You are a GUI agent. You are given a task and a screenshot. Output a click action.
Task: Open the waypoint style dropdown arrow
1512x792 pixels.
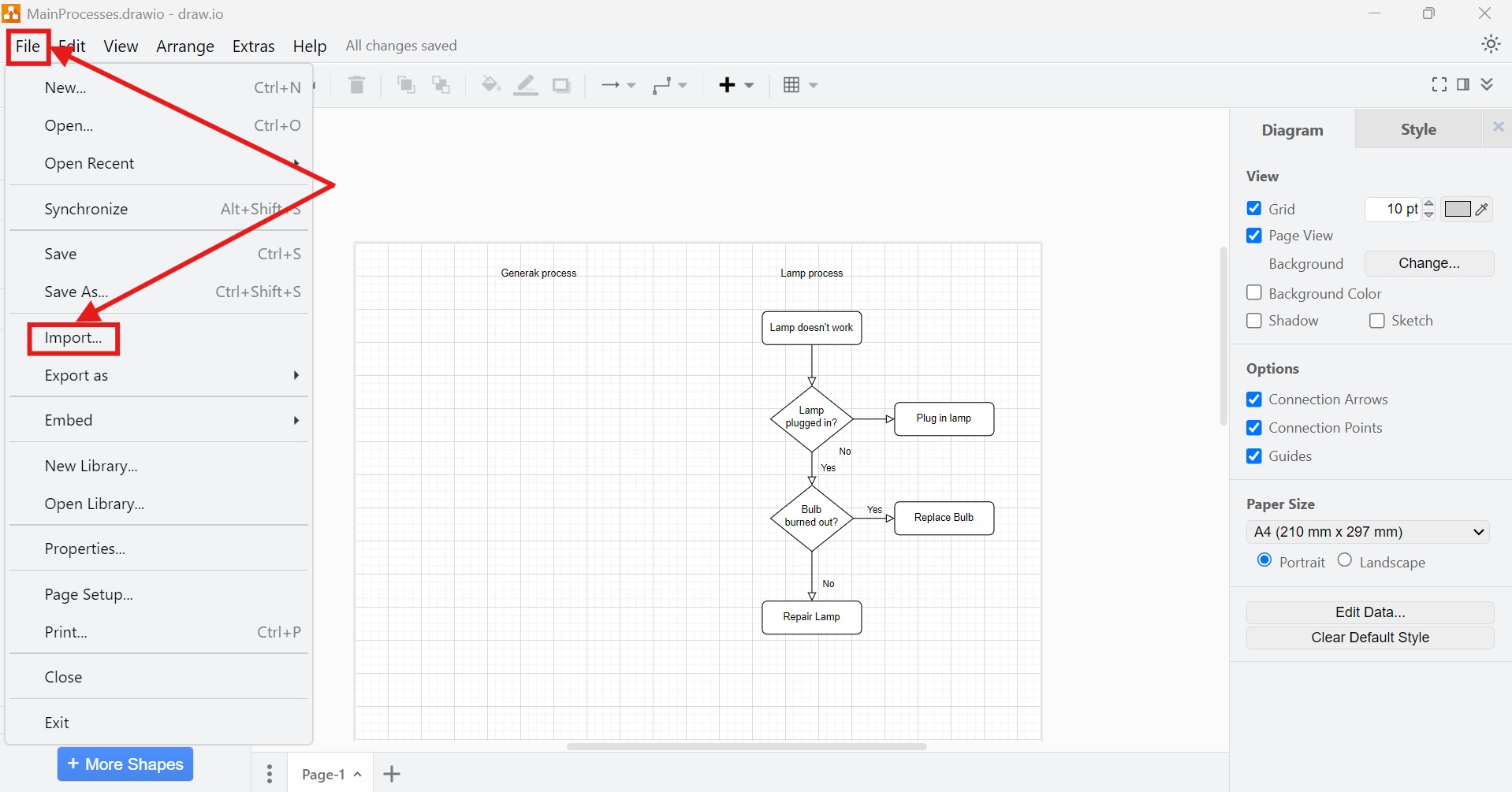coord(683,85)
